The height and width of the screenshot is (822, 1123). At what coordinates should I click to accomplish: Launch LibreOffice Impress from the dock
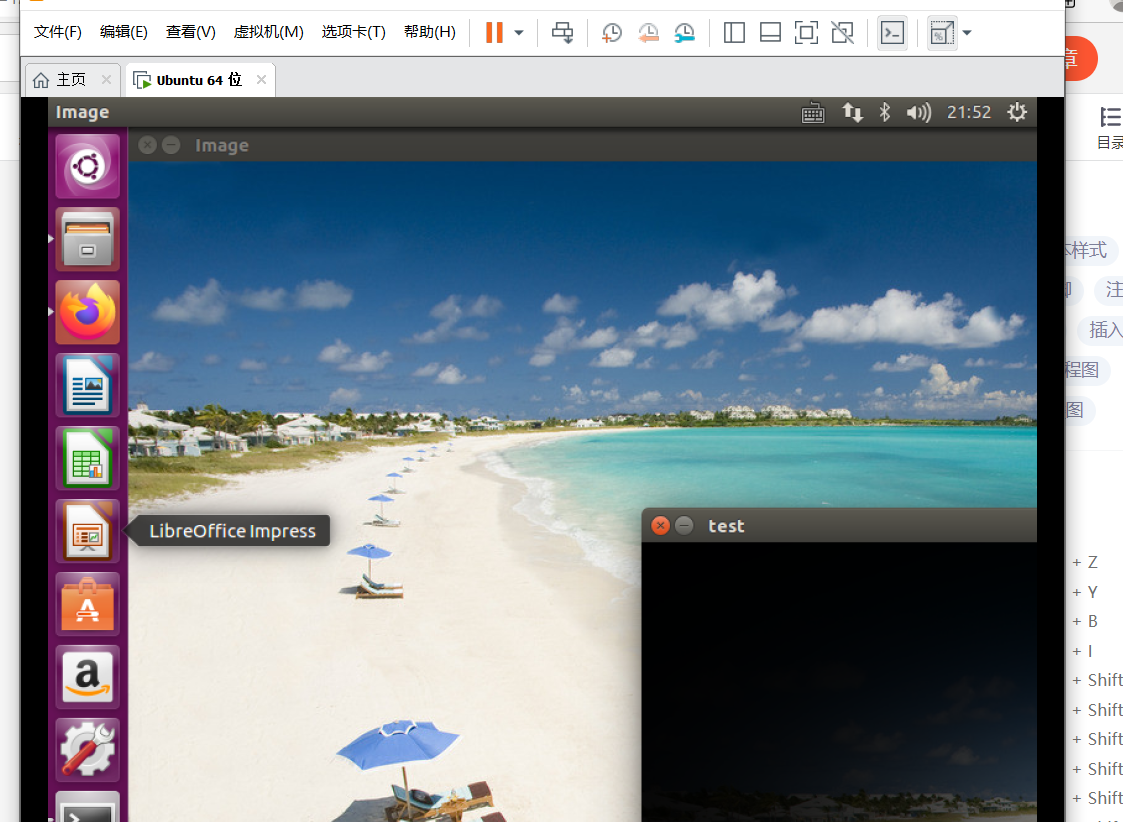click(87, 531)
